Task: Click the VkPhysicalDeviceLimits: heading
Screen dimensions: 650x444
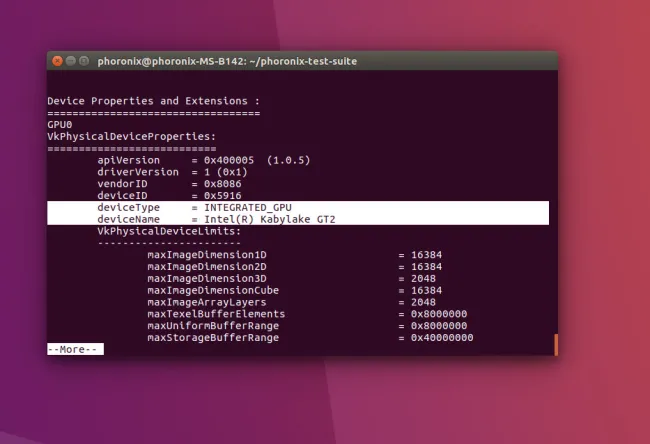Action: [169, 231]
